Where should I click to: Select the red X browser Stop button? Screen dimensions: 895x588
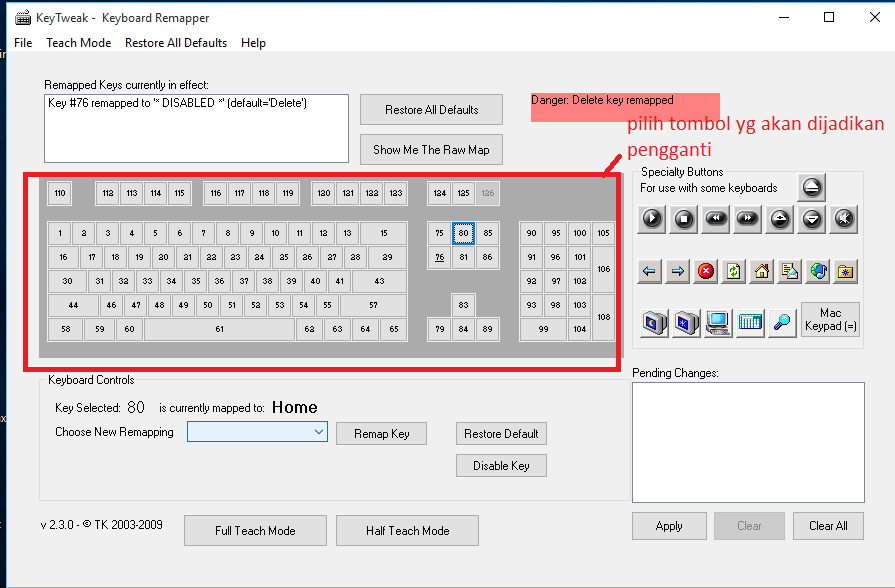pyautogui.click(x=705, y=272)
